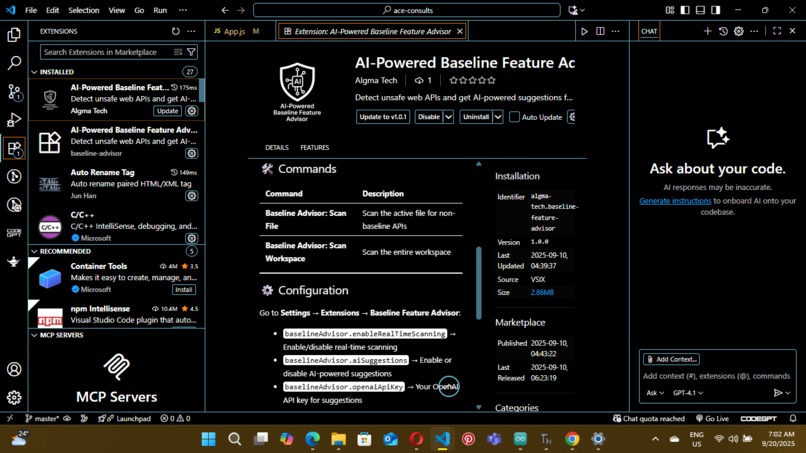The image size is (806, 453).
Task: Open the CodeGPT activity bar icon
Action: click(14, 233)
